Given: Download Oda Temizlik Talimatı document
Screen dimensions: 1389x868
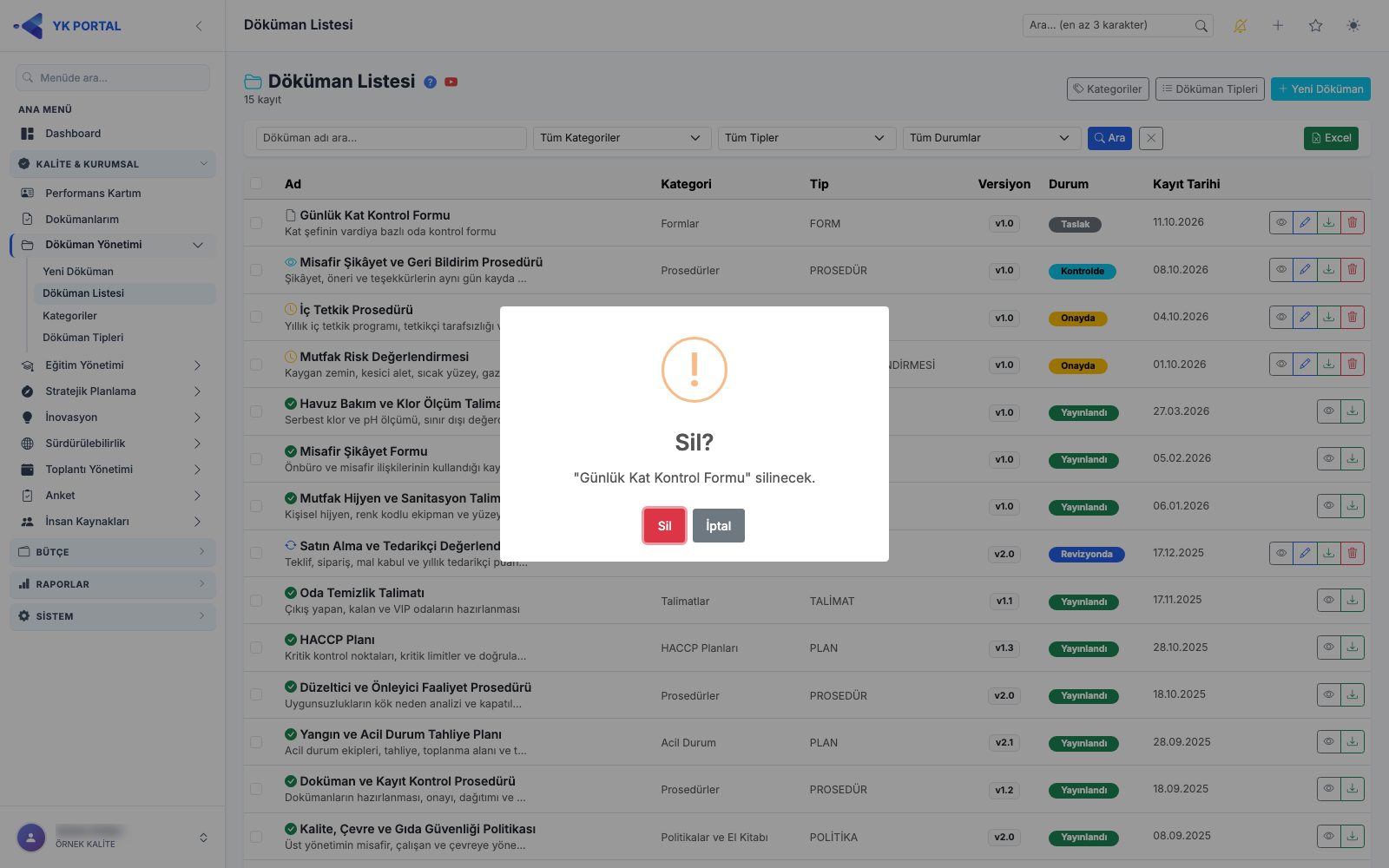Looking at the screenshot, I should (x=1353, y=601).
